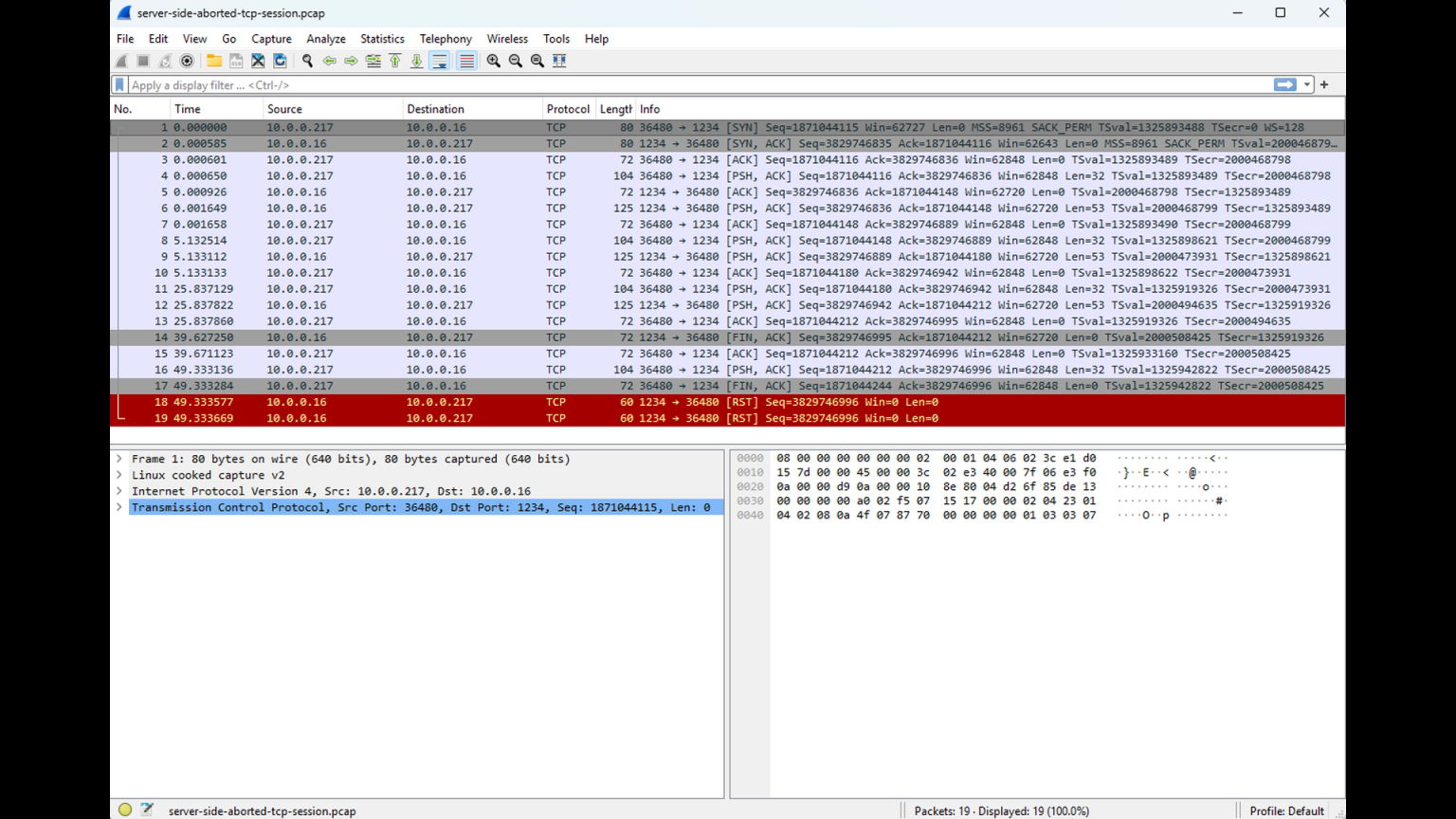
Task: Select packet 17 FIN, ACK at 49.333284
Action: [x=727, y=386]
